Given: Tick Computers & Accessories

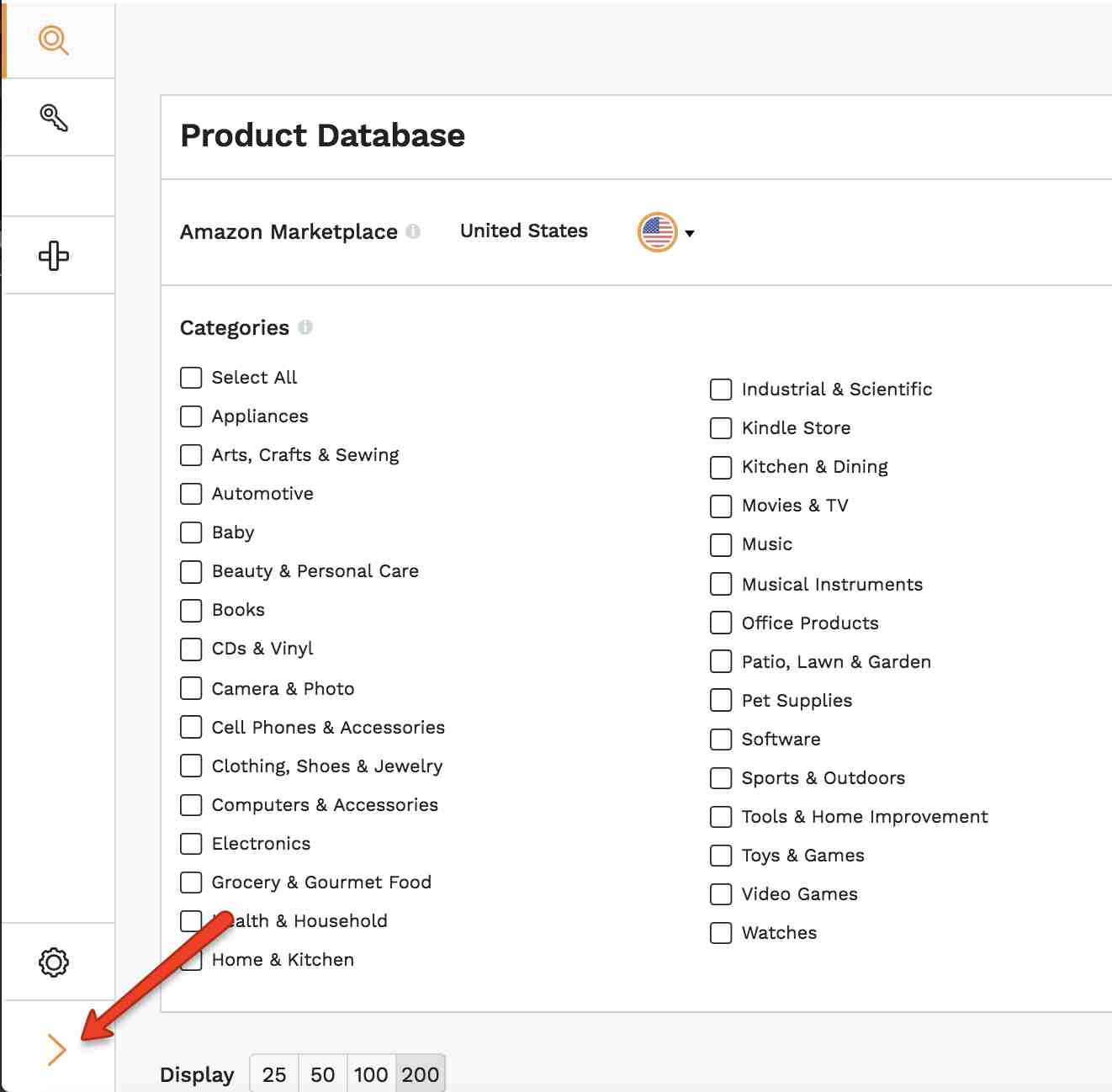Looking at the screenshot, I should (191, 805).
